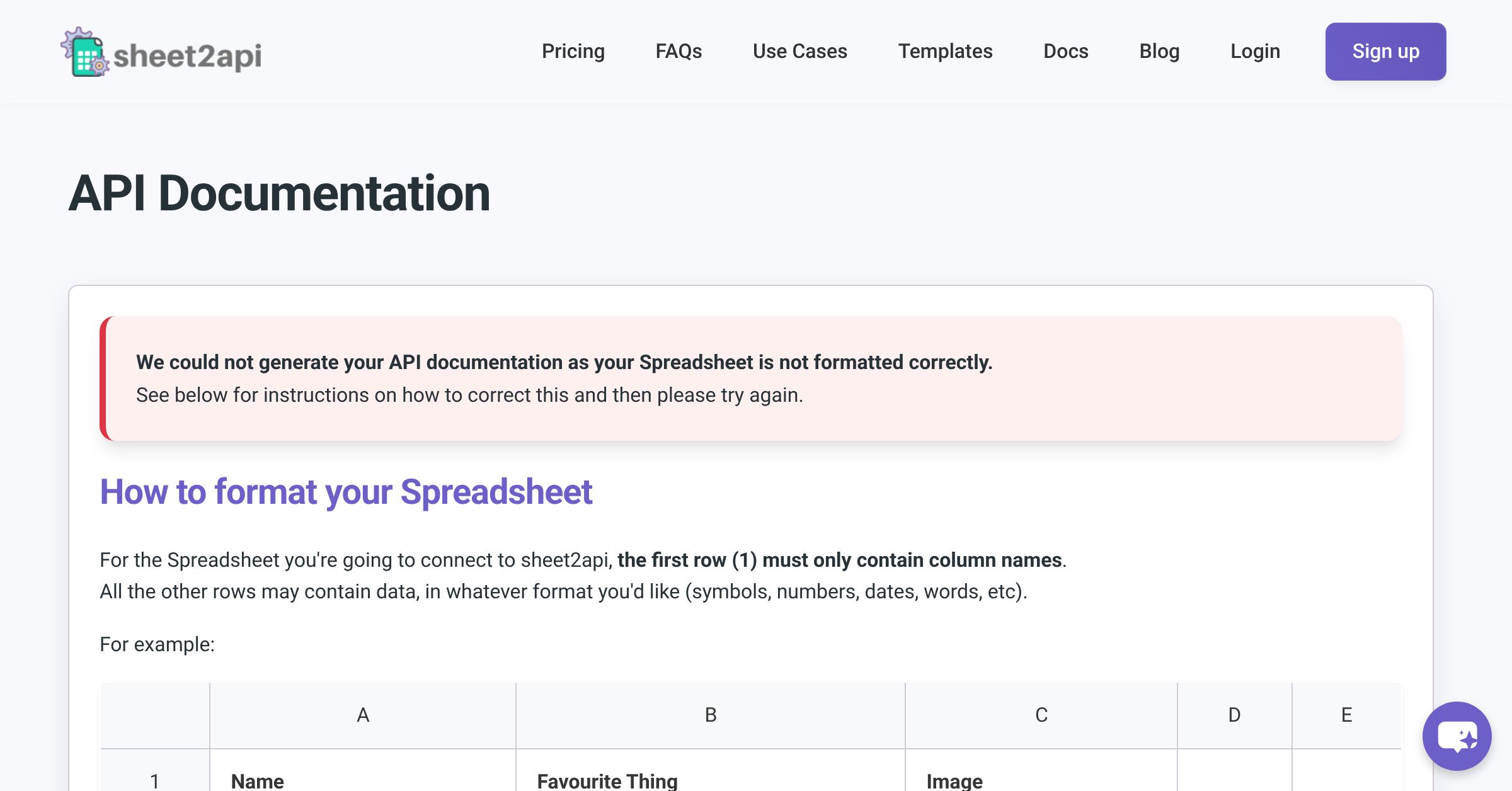The width and height of the screenshot is (1512, 791).
Task: View the Templates section
Action: point(946,51)
